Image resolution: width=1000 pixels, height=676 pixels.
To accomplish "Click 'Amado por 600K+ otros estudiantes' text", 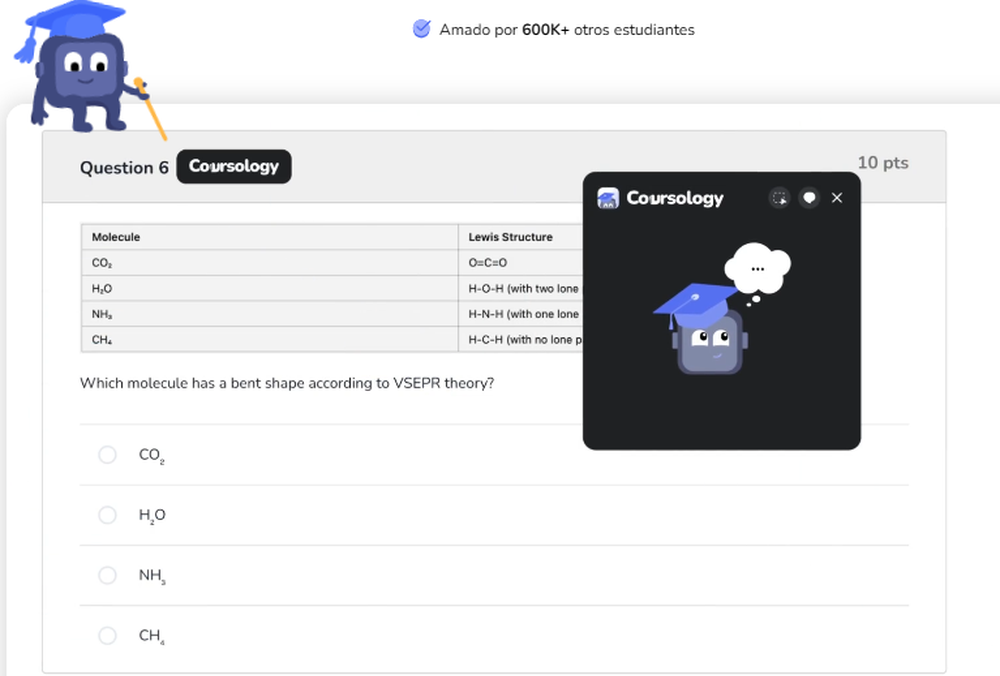I will click(x=567, y=29).
